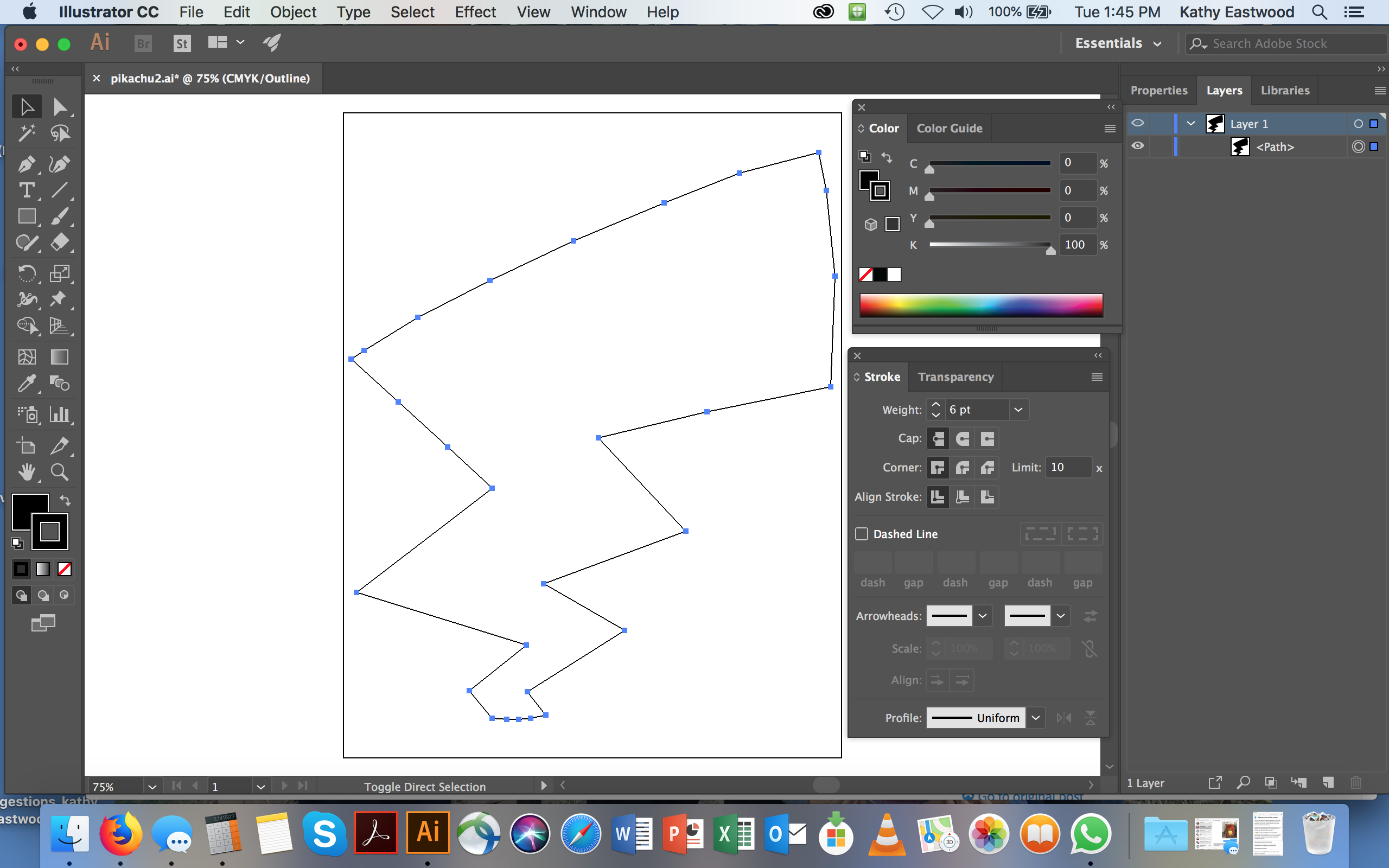Select the Rectangle tool
1389x868 pixels.
[27, 216]
